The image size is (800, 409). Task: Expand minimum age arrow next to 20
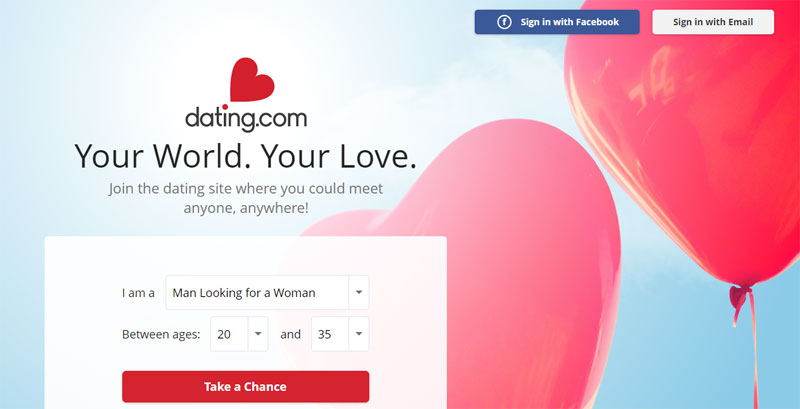258,334
